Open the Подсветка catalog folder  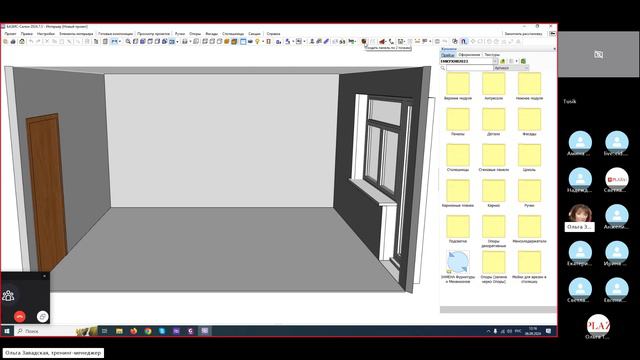(x=458, y=229)
